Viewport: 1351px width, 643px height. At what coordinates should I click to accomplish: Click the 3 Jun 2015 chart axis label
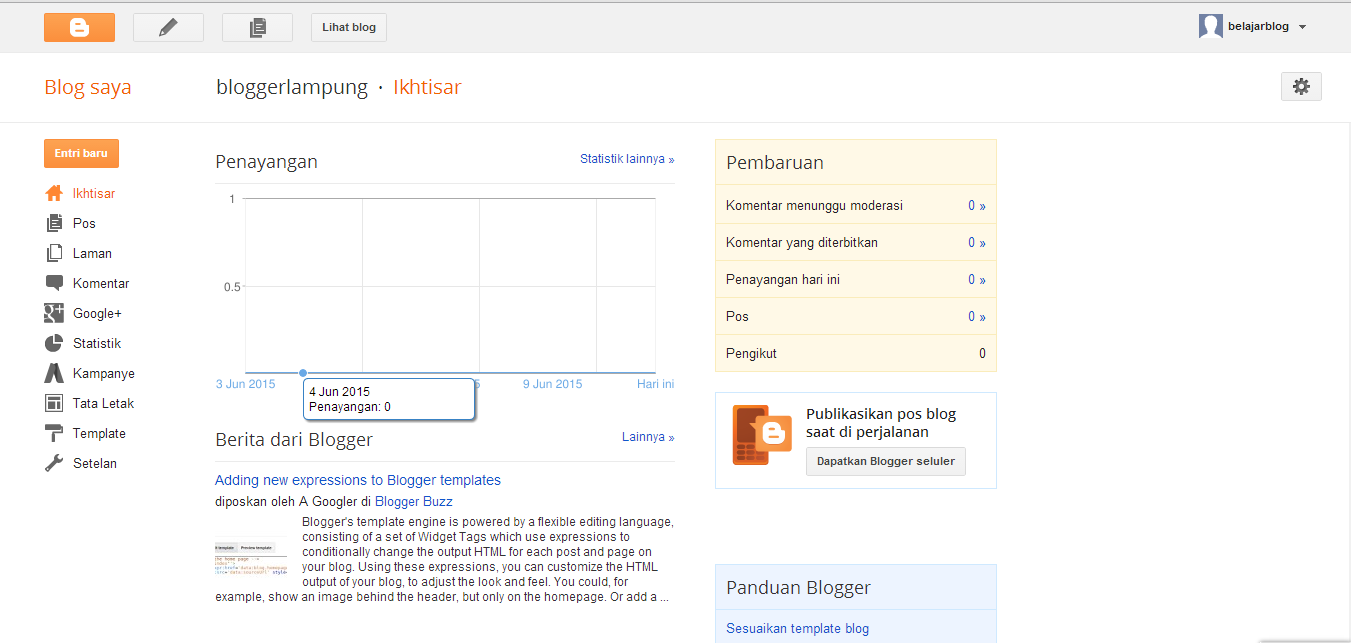(x=246, y=384)
